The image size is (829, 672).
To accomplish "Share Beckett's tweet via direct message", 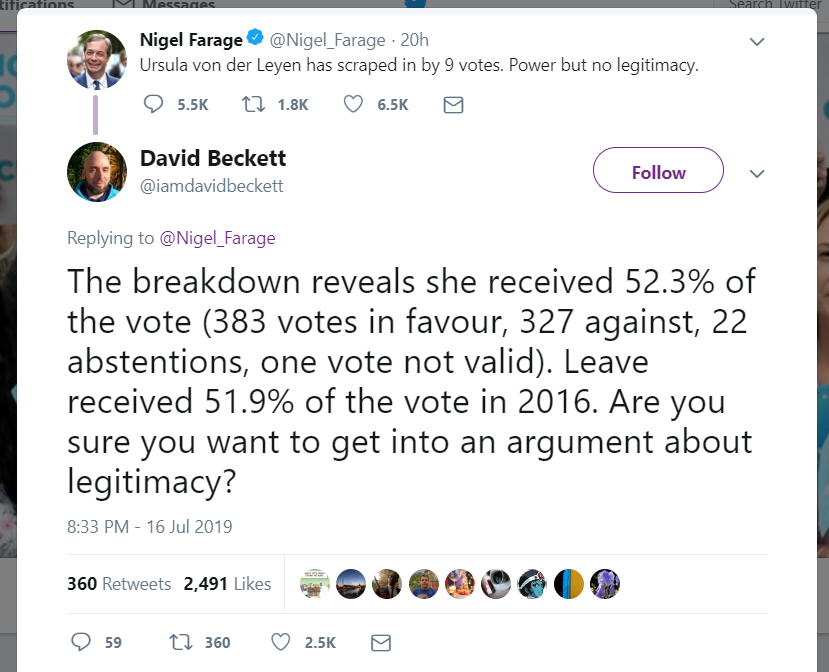I will 381,641.
